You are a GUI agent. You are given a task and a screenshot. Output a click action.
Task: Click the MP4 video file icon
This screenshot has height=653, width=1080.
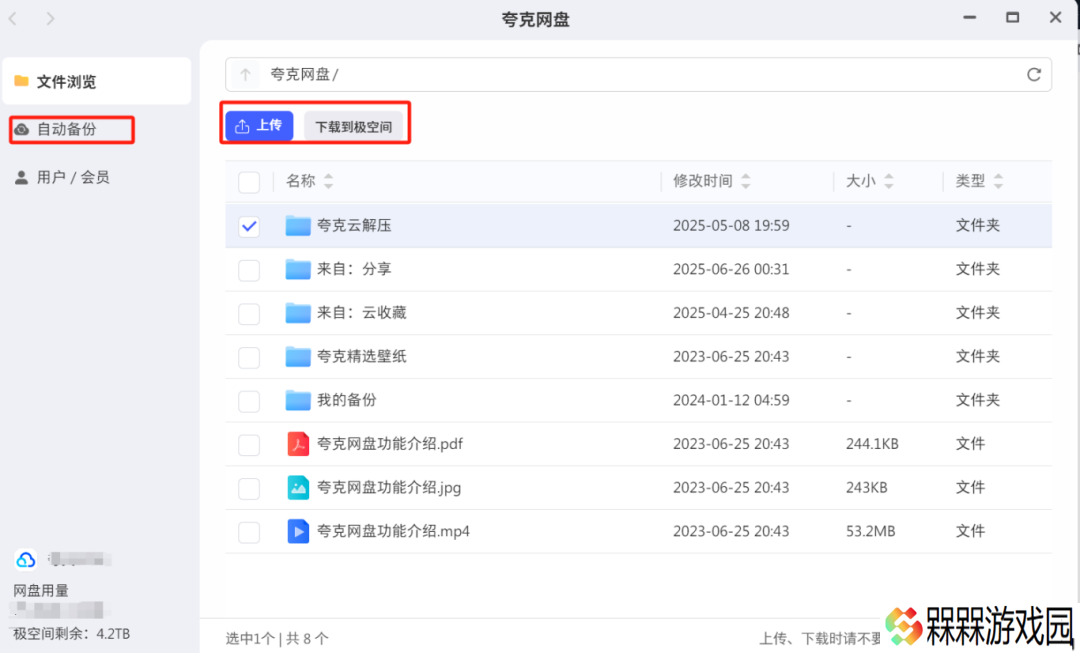point(298,531)
